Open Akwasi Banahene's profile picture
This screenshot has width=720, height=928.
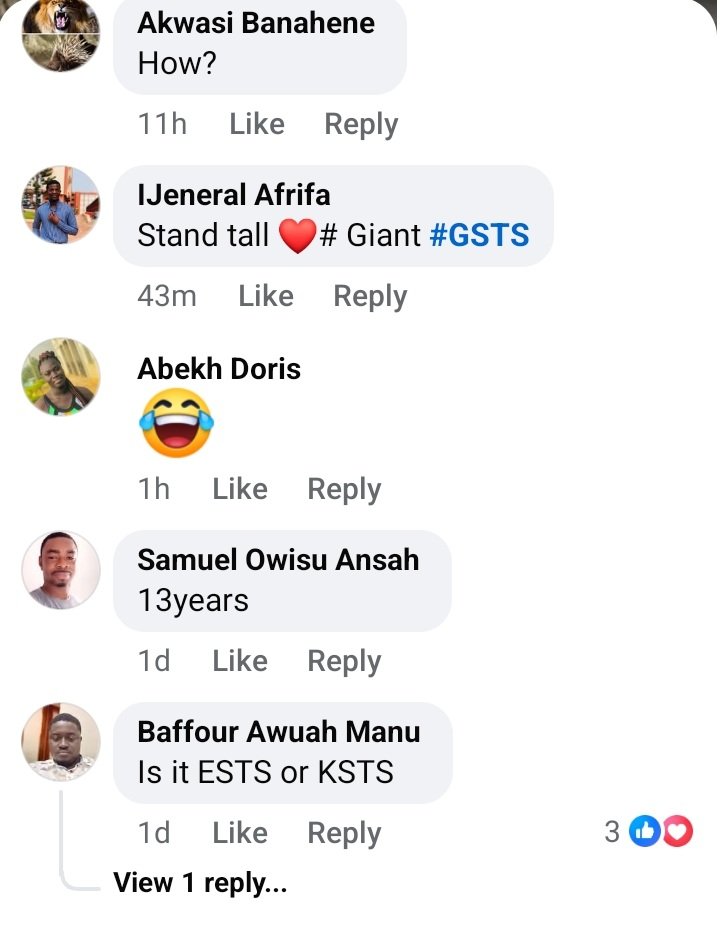point(61,34)
